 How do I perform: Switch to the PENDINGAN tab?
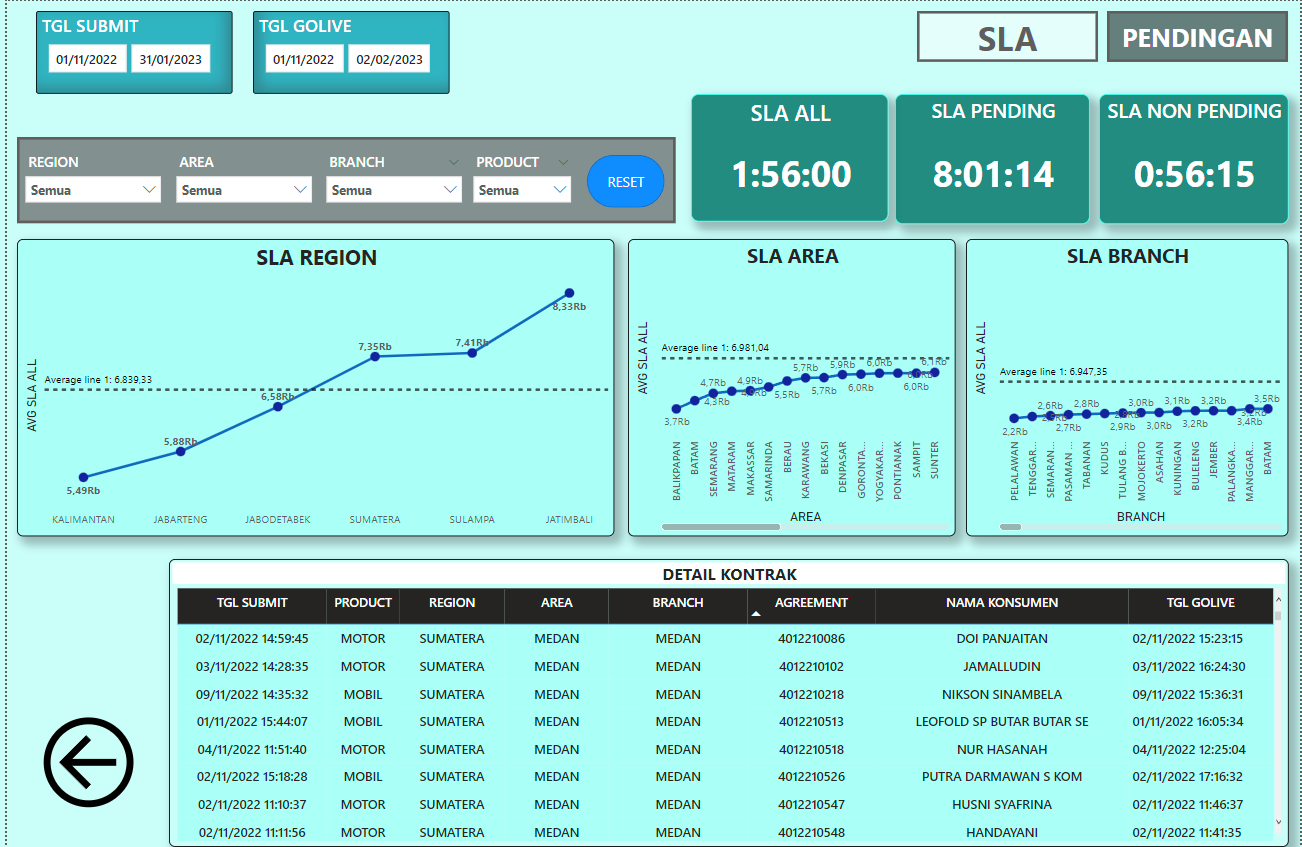[1197, 38]
